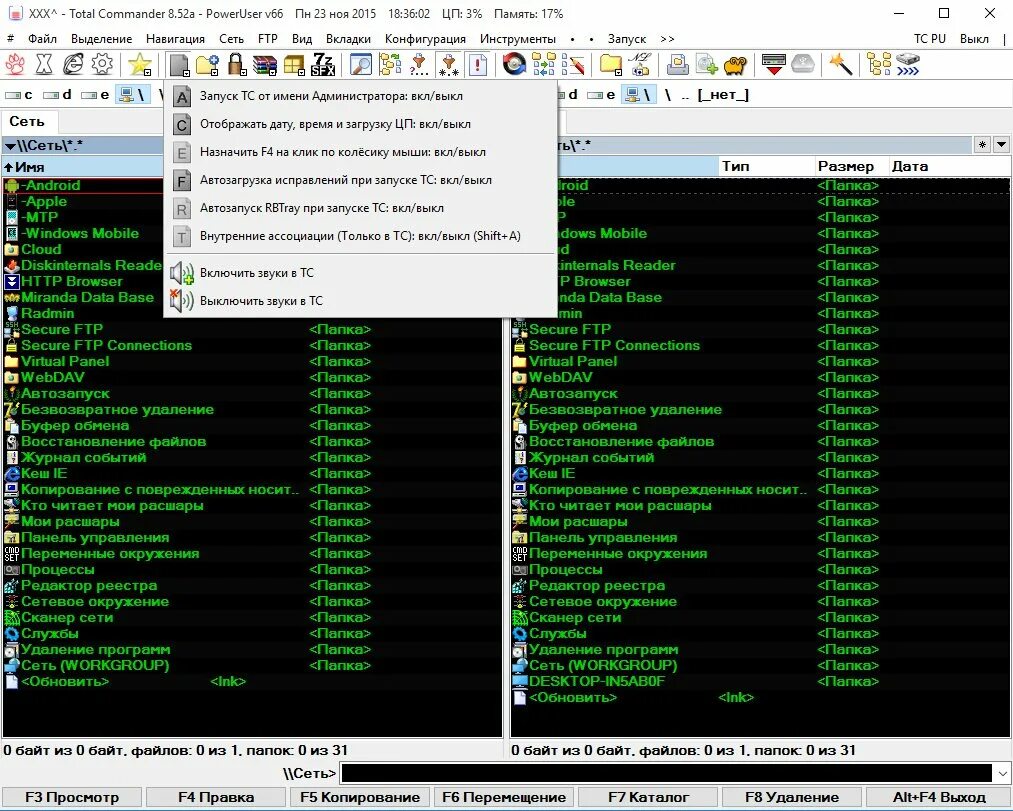This screenshot has height=811, width=1013.
Task: Click the F8 Удаление button
Action: (x=792, y=797)
